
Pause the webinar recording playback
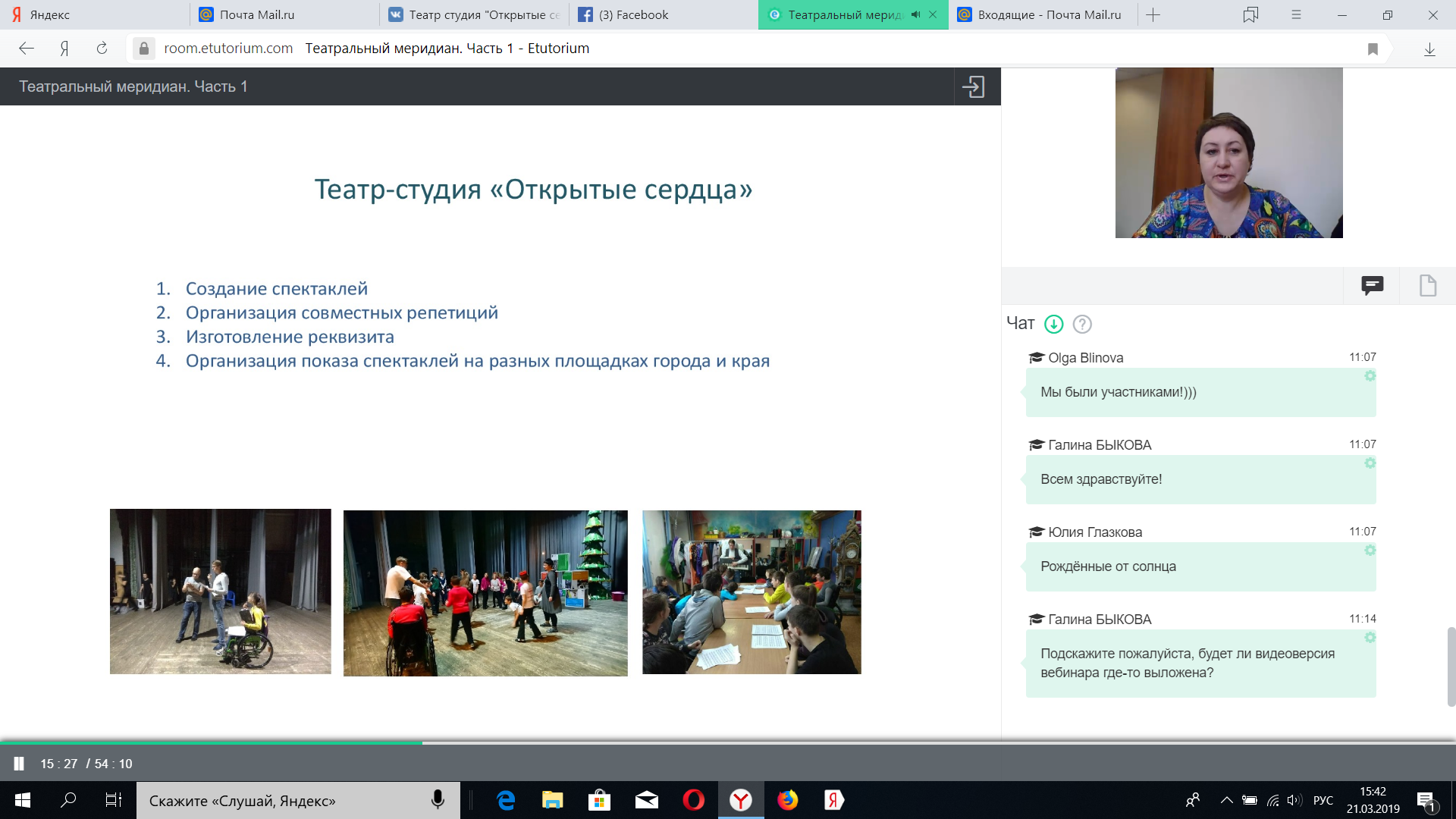[19, 764]
